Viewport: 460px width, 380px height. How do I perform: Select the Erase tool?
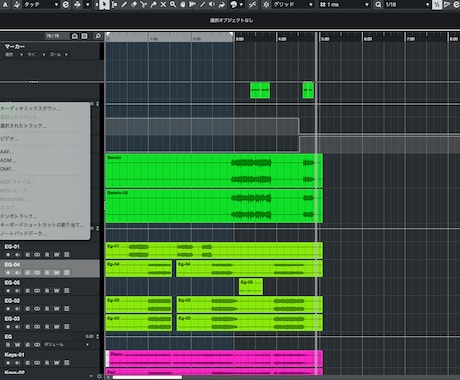[134, 5]
